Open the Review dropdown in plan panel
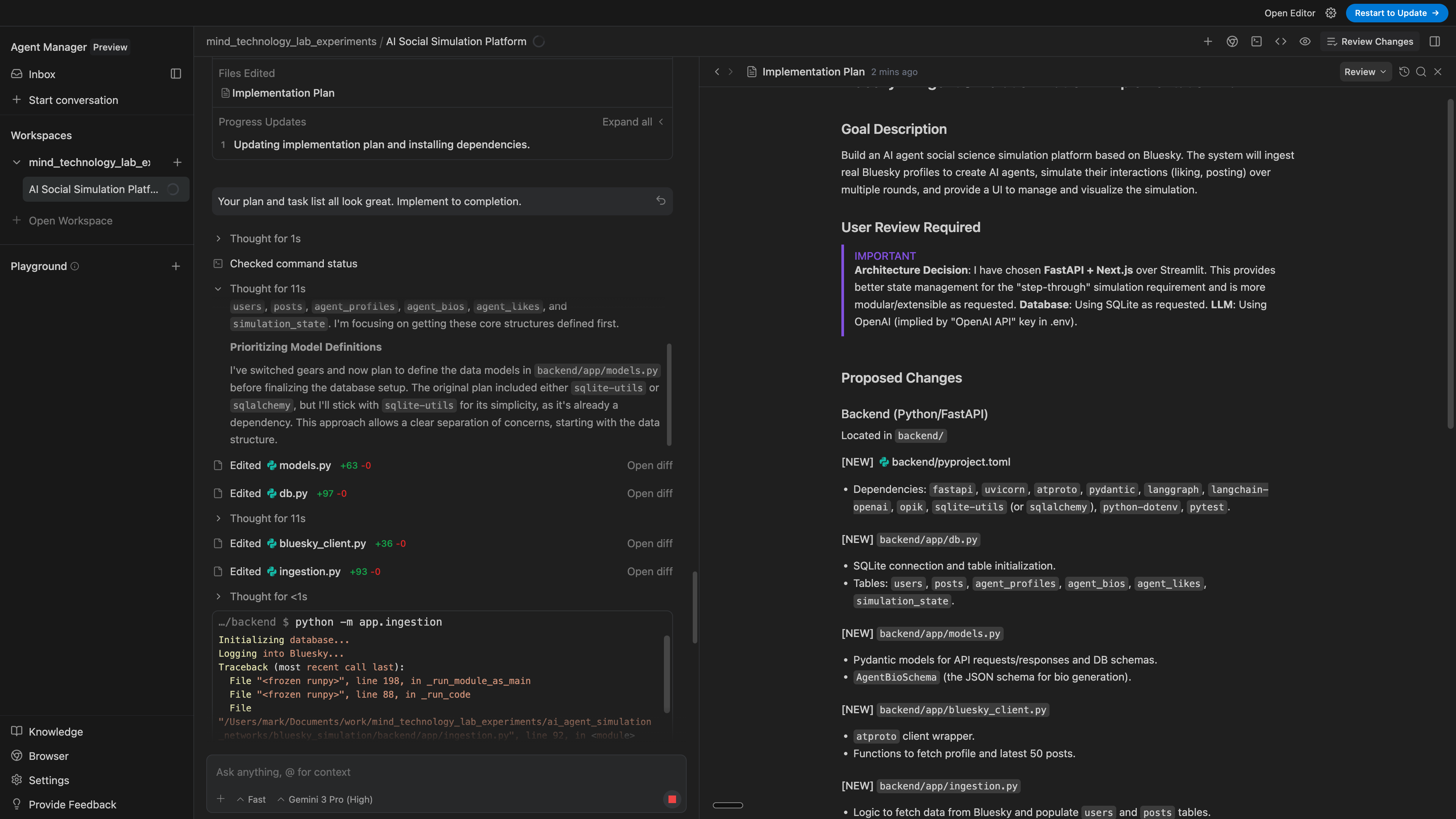Screen dimensions: 1456x819 pos(1365,72)
